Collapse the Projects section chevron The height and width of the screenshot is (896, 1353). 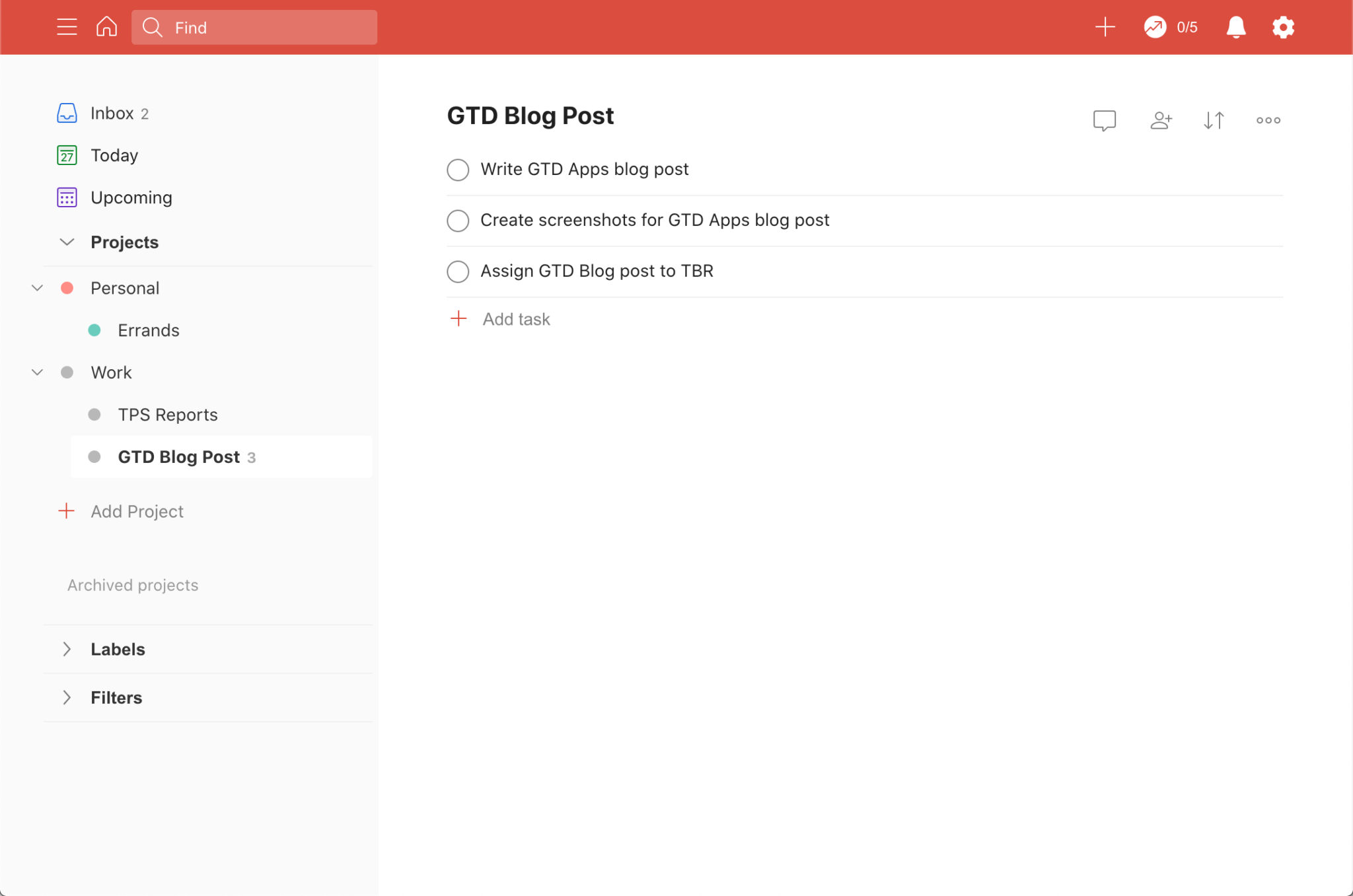[x=67, y=242]
